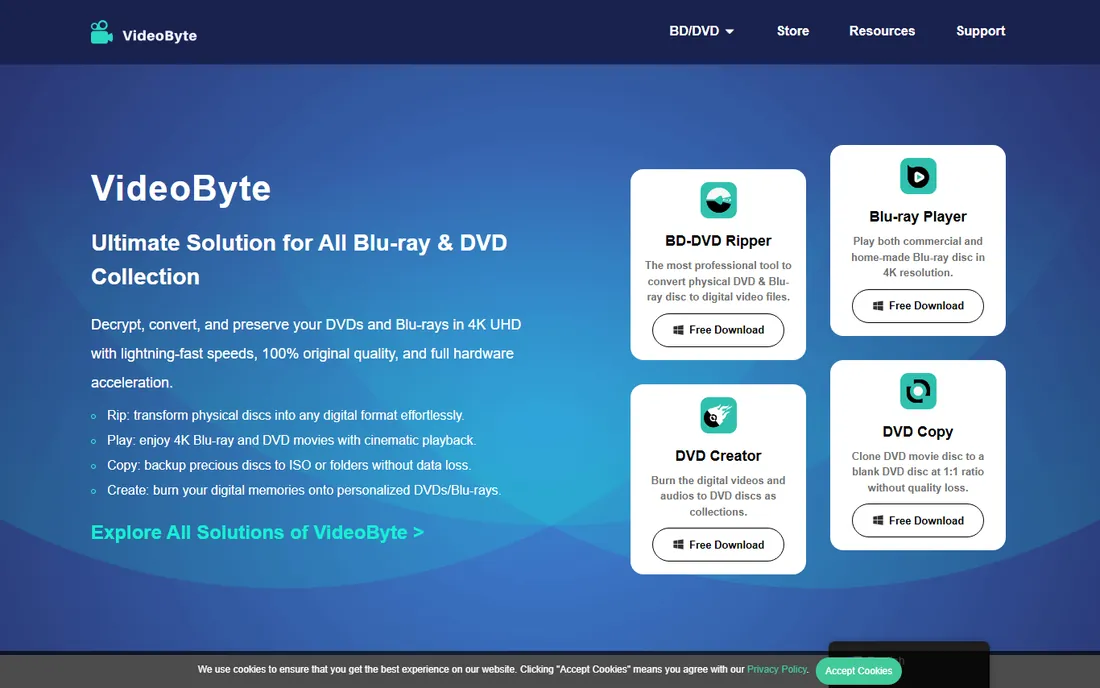Open the Store menu item

[x=793, y=31]
